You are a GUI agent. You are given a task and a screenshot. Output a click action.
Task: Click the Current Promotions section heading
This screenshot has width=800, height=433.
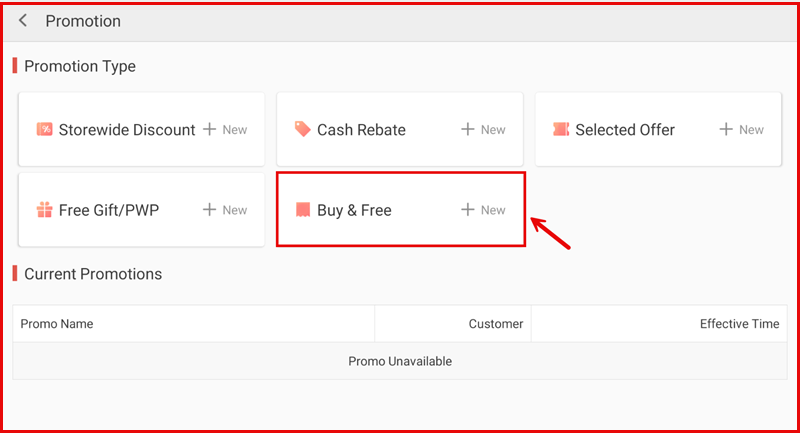point(93,274)
